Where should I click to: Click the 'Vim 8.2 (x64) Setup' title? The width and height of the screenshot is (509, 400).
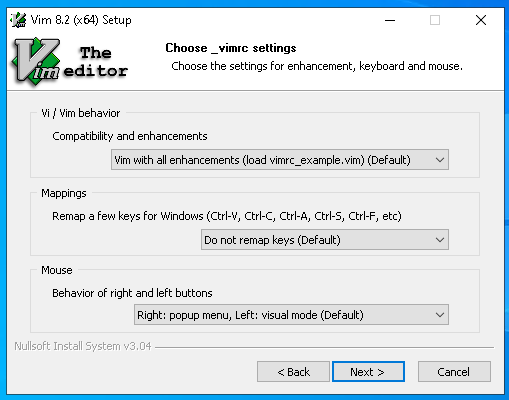[81, 20]
